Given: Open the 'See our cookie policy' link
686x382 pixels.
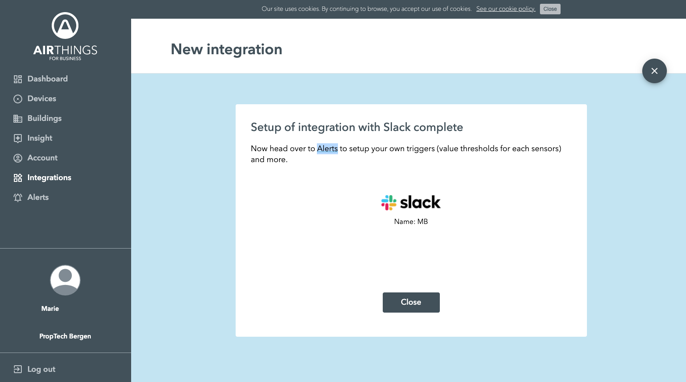Looking at the screenshot, I should 505,9.
